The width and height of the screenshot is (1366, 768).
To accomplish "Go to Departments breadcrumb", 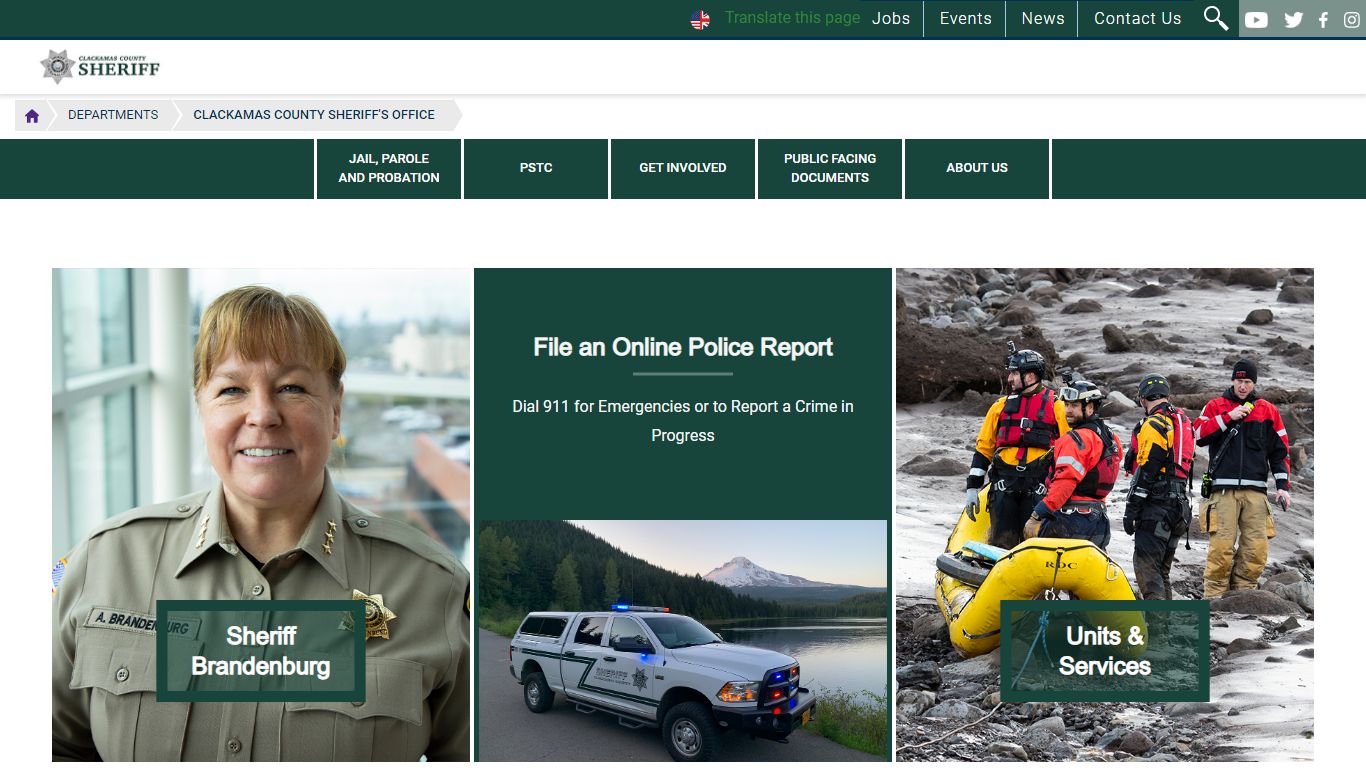I will (x=113, y=115).
